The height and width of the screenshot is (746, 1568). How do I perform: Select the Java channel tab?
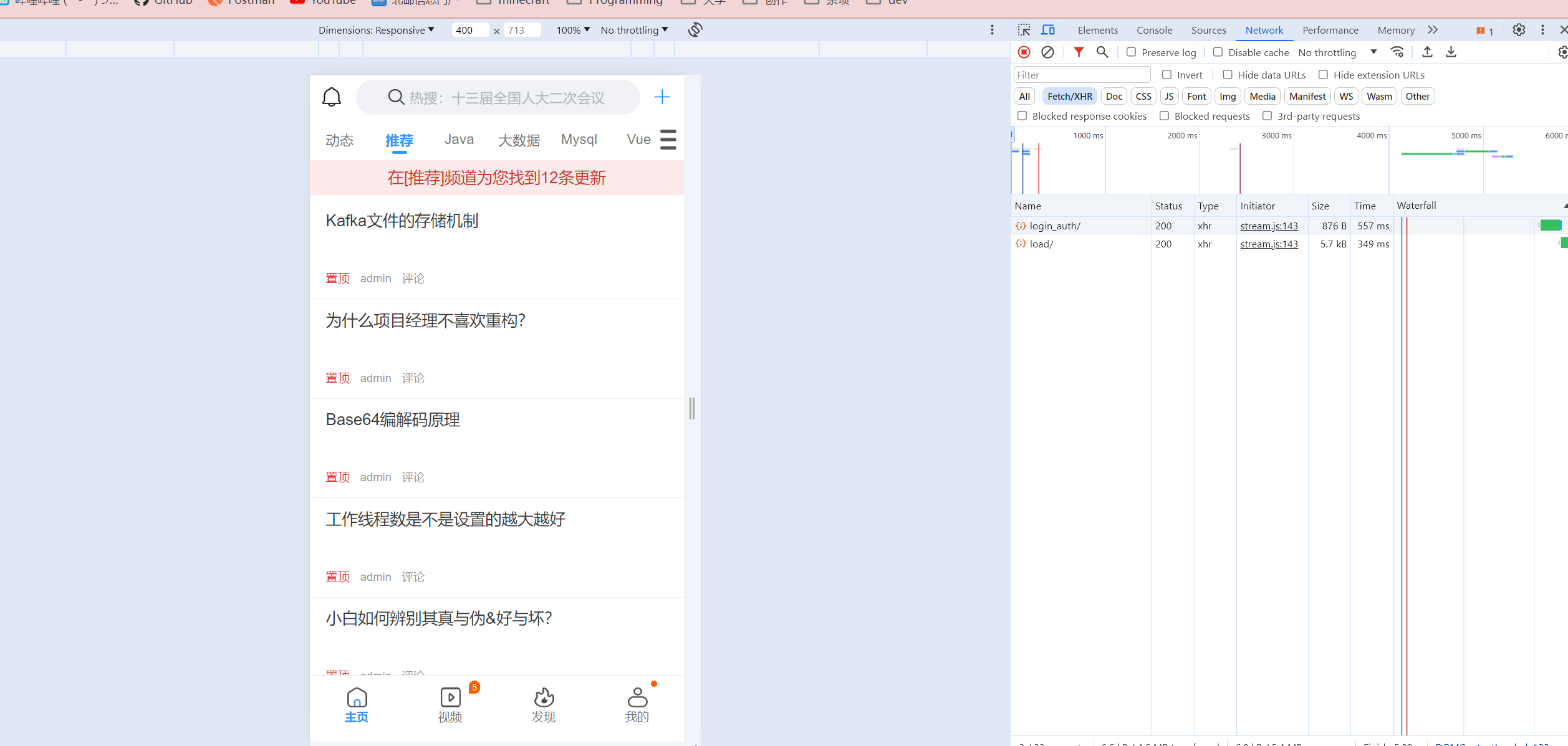pyautogui.click(x=459, y=140)
